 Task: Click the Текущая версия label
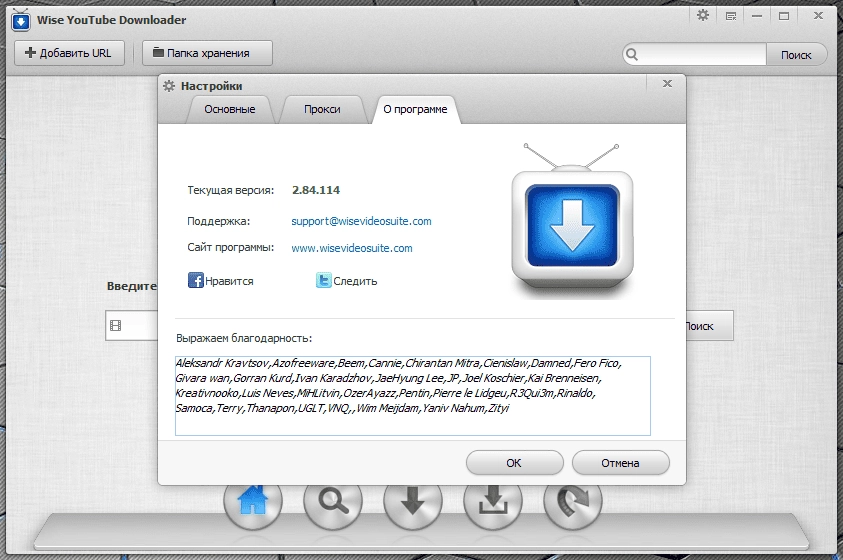tap(231, 190)
